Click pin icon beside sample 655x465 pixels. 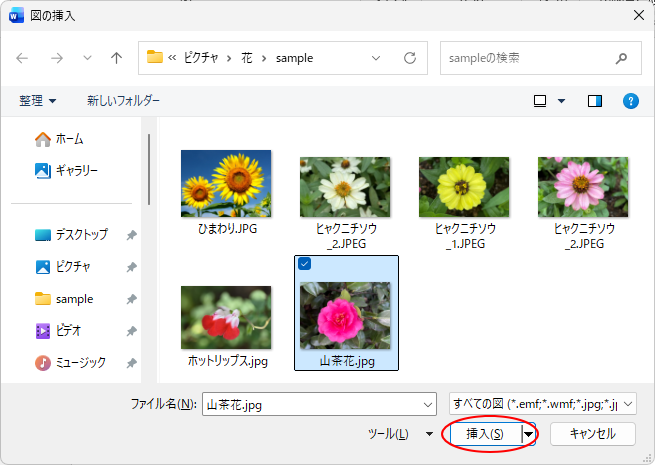point(132,299)
